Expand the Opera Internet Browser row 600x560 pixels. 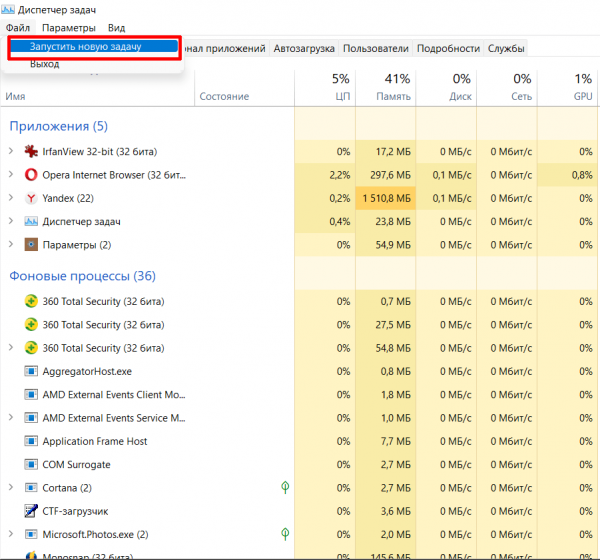[x=11, y=175]
